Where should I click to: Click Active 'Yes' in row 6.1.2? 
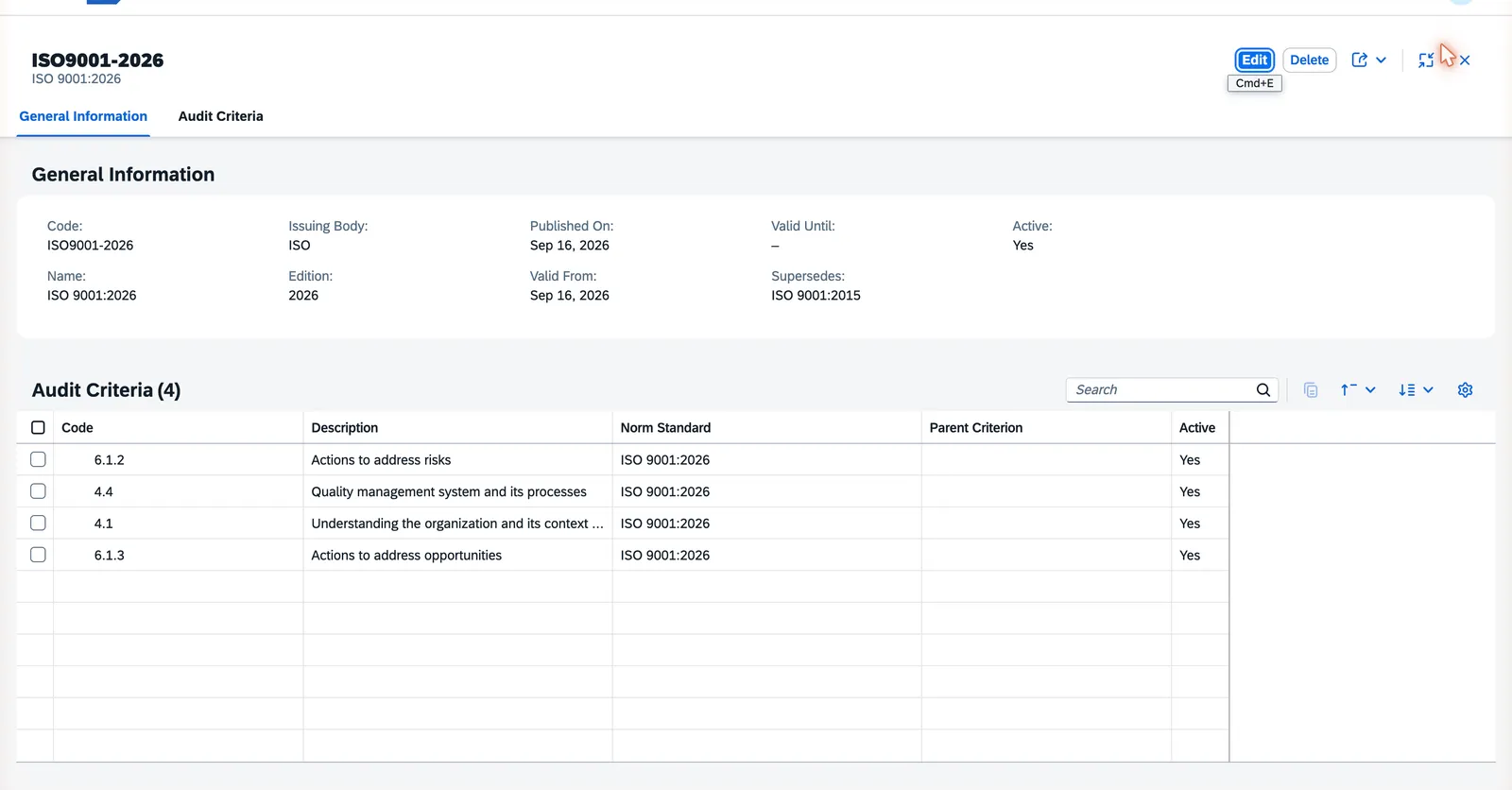click(x=1190, y=460)
